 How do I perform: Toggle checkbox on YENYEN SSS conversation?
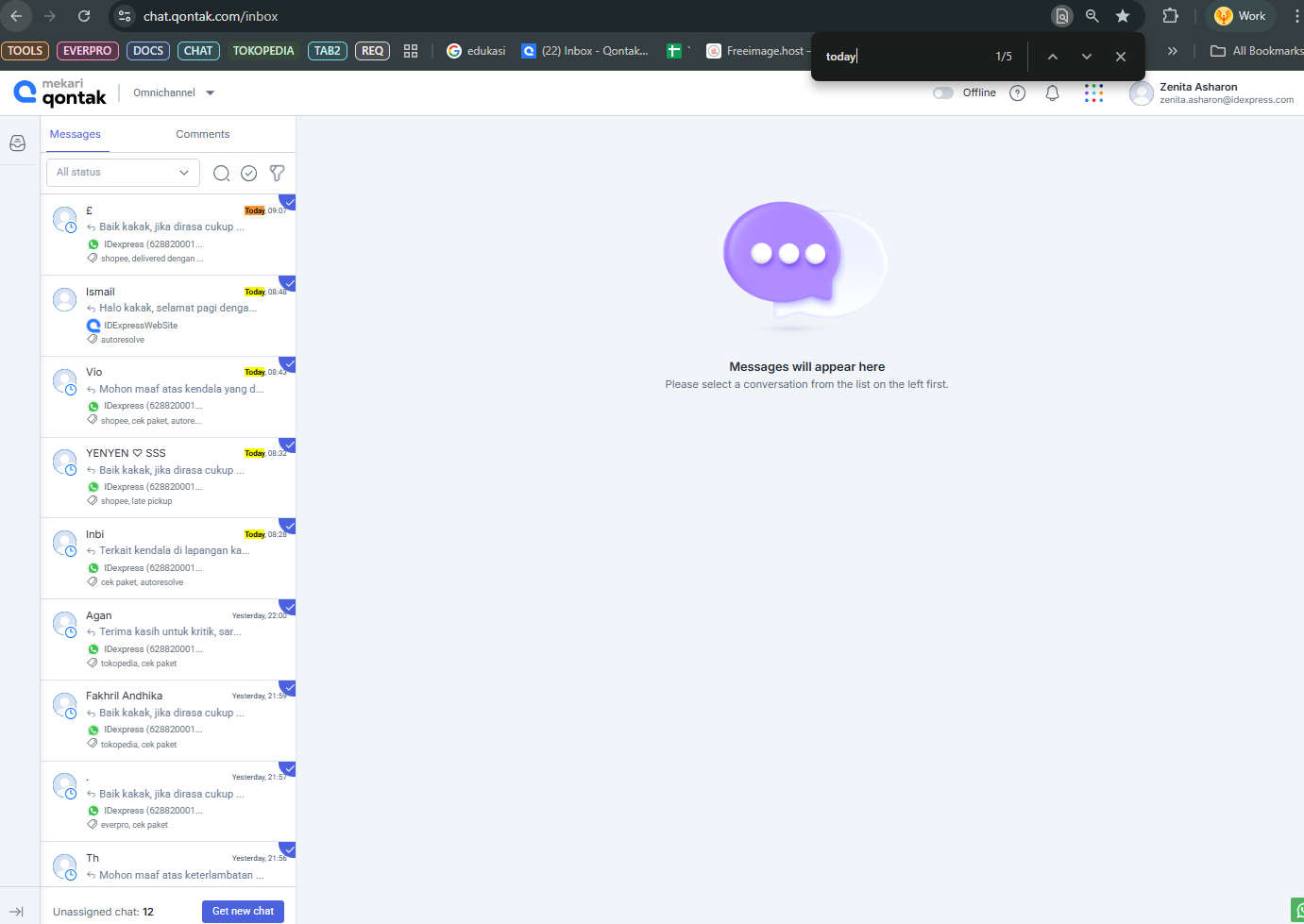(x=289, y=445)
